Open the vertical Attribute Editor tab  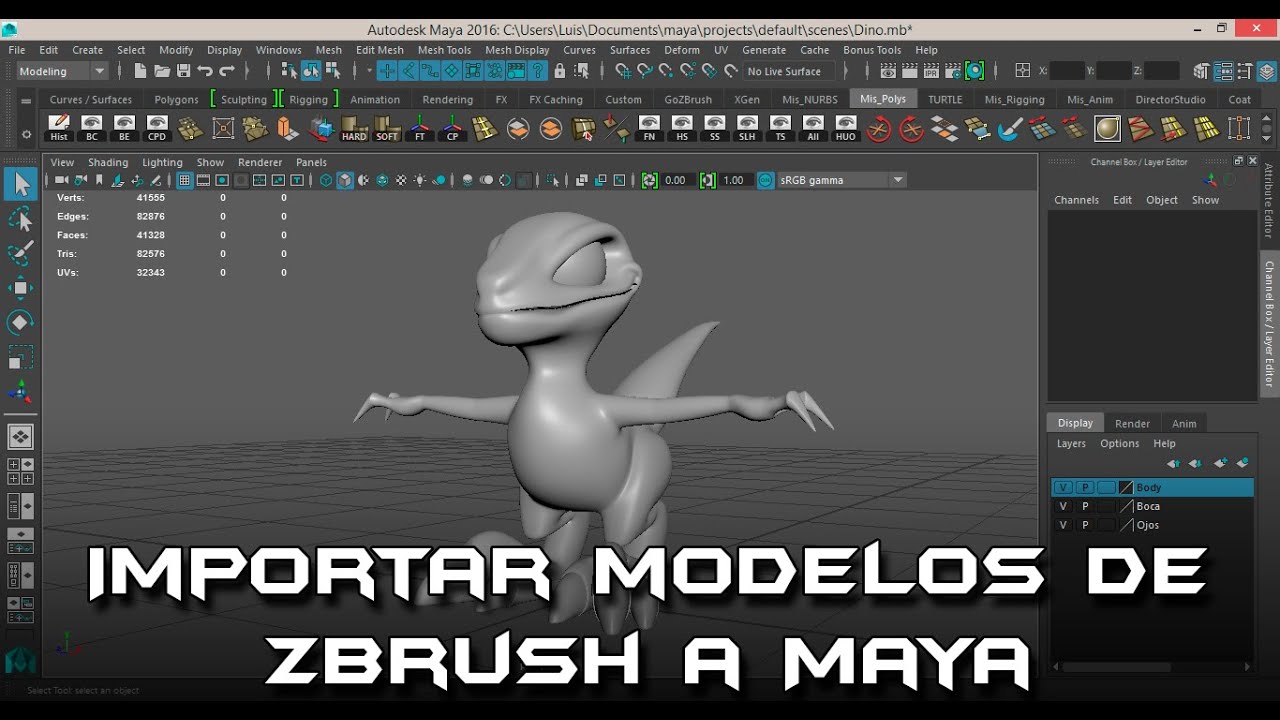[x=1269, y=200]
